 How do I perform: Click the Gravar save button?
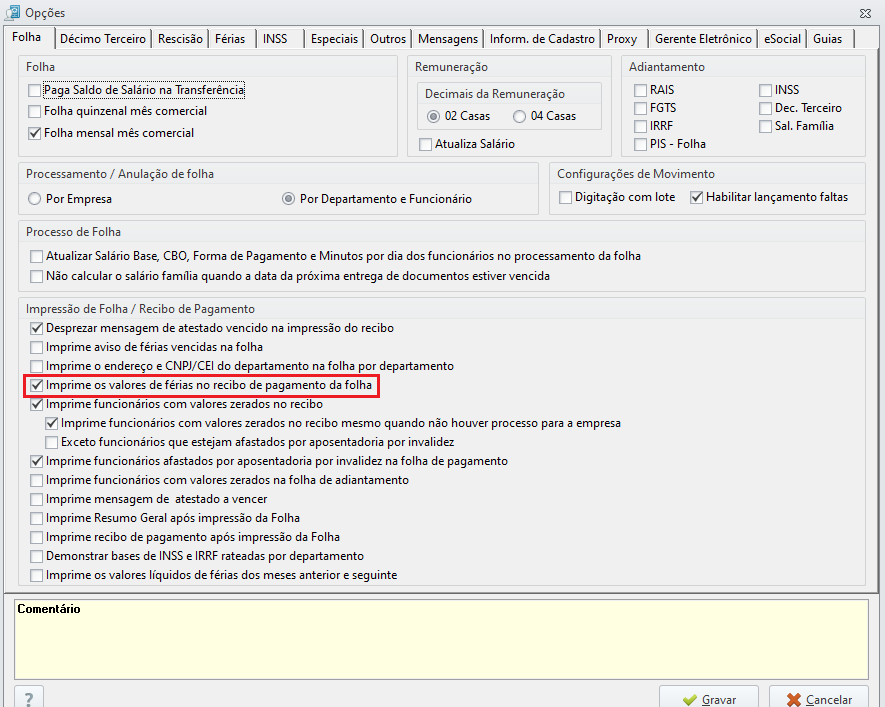709,699
